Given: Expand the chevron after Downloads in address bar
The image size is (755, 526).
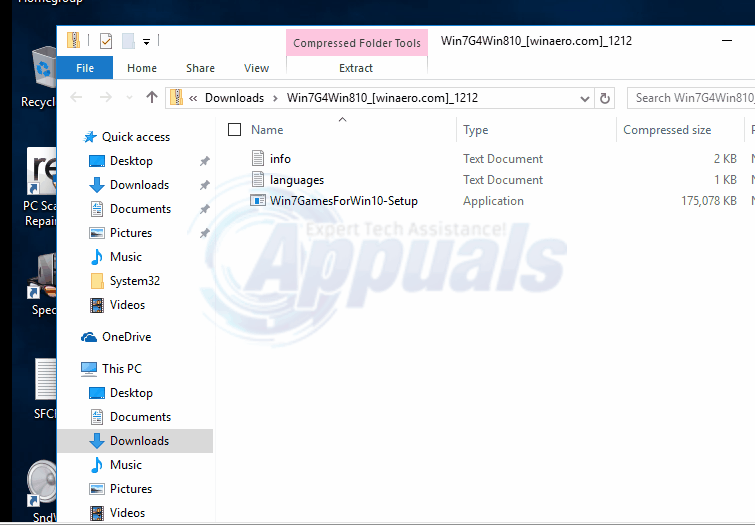Looking at the screenshot, I should click(275, 98).
